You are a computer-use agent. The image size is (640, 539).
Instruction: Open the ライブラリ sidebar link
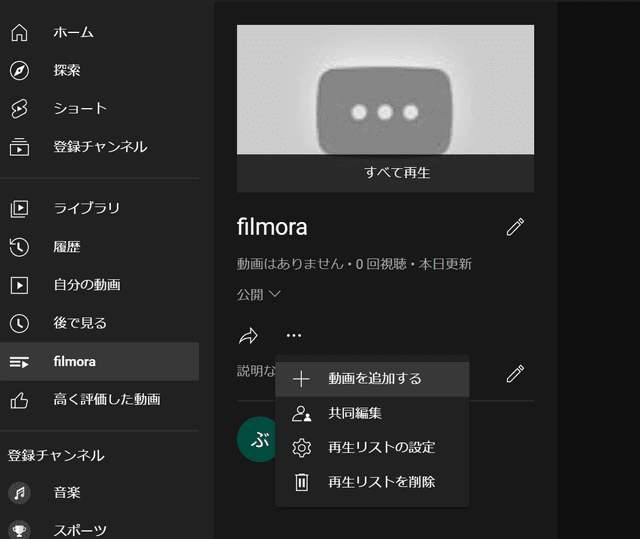click(100, 209)
